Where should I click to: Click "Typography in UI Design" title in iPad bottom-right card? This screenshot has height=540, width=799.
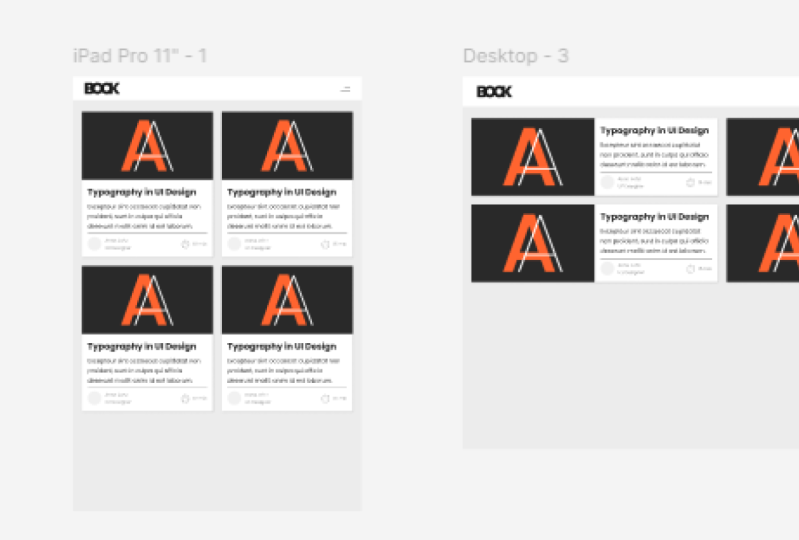point(282,346)
